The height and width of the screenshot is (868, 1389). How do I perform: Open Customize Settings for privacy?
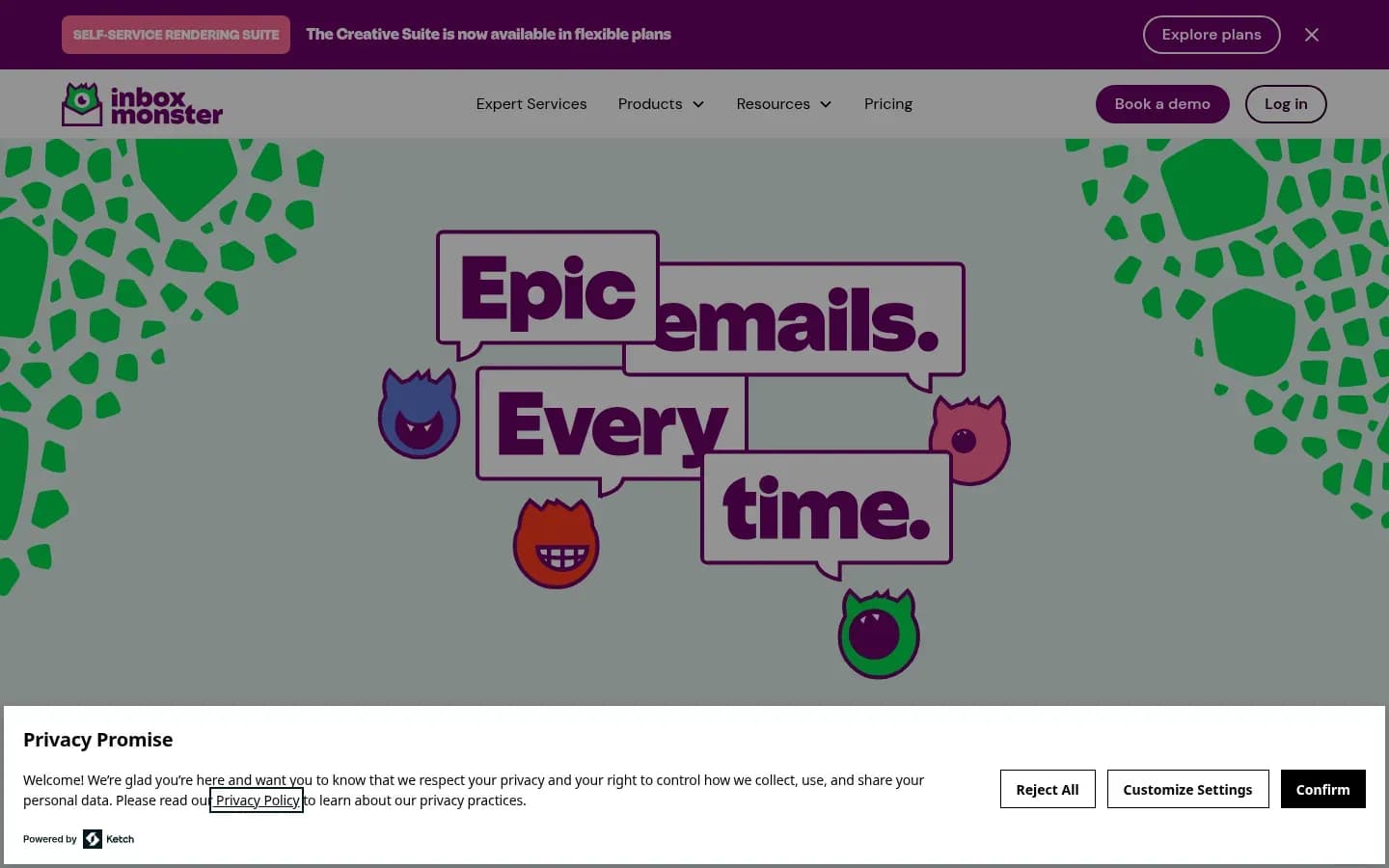[1187, 789]
